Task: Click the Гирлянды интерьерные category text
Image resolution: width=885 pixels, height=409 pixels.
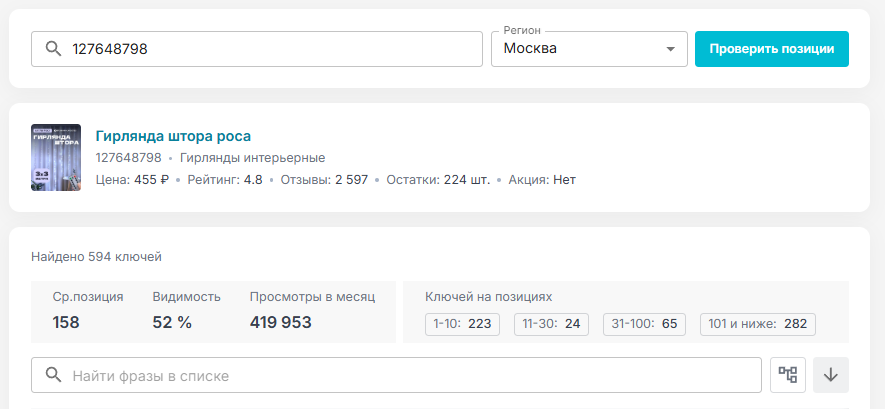Action: 252,158
